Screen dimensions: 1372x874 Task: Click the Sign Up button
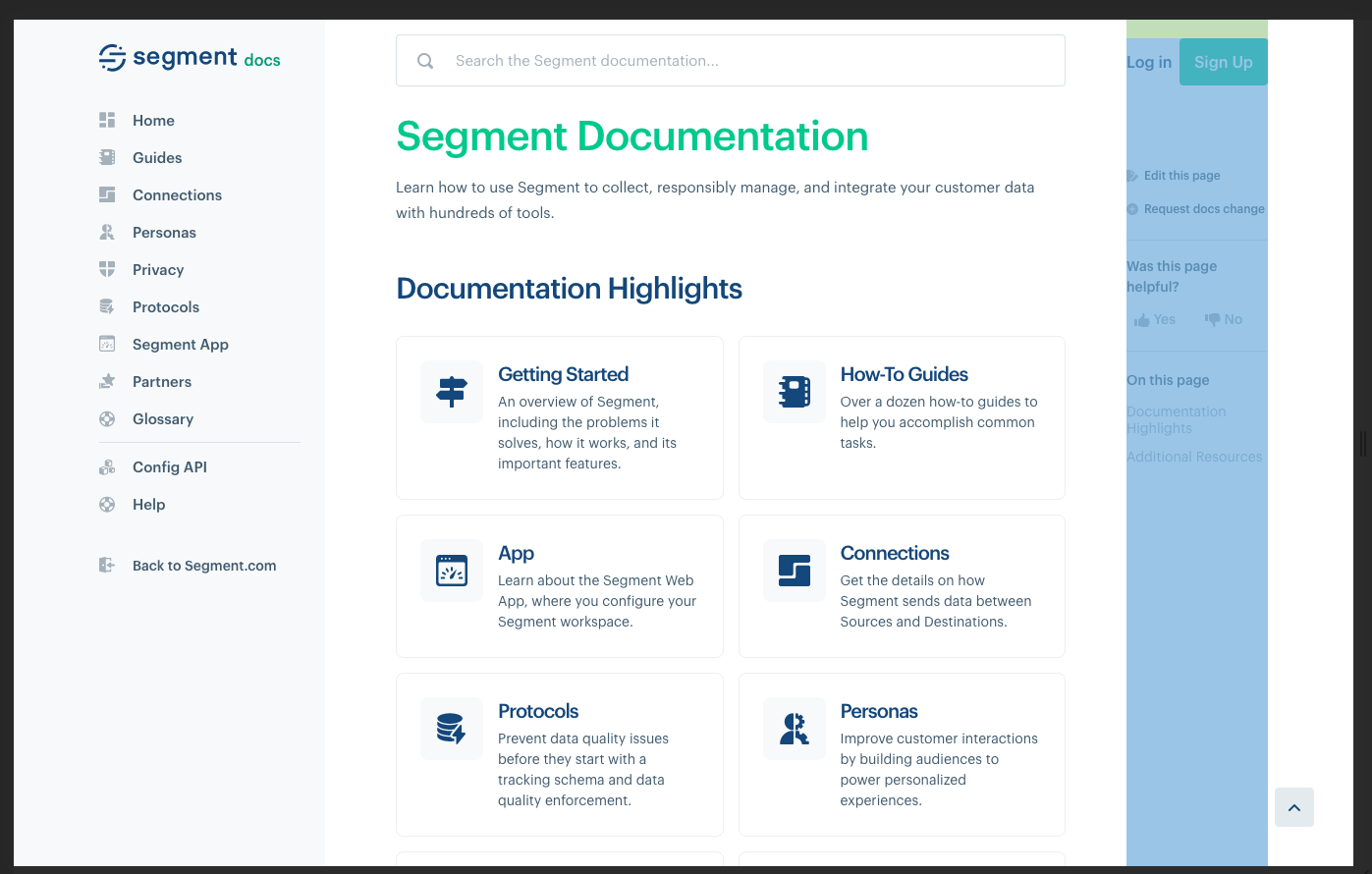(1223, 62)
